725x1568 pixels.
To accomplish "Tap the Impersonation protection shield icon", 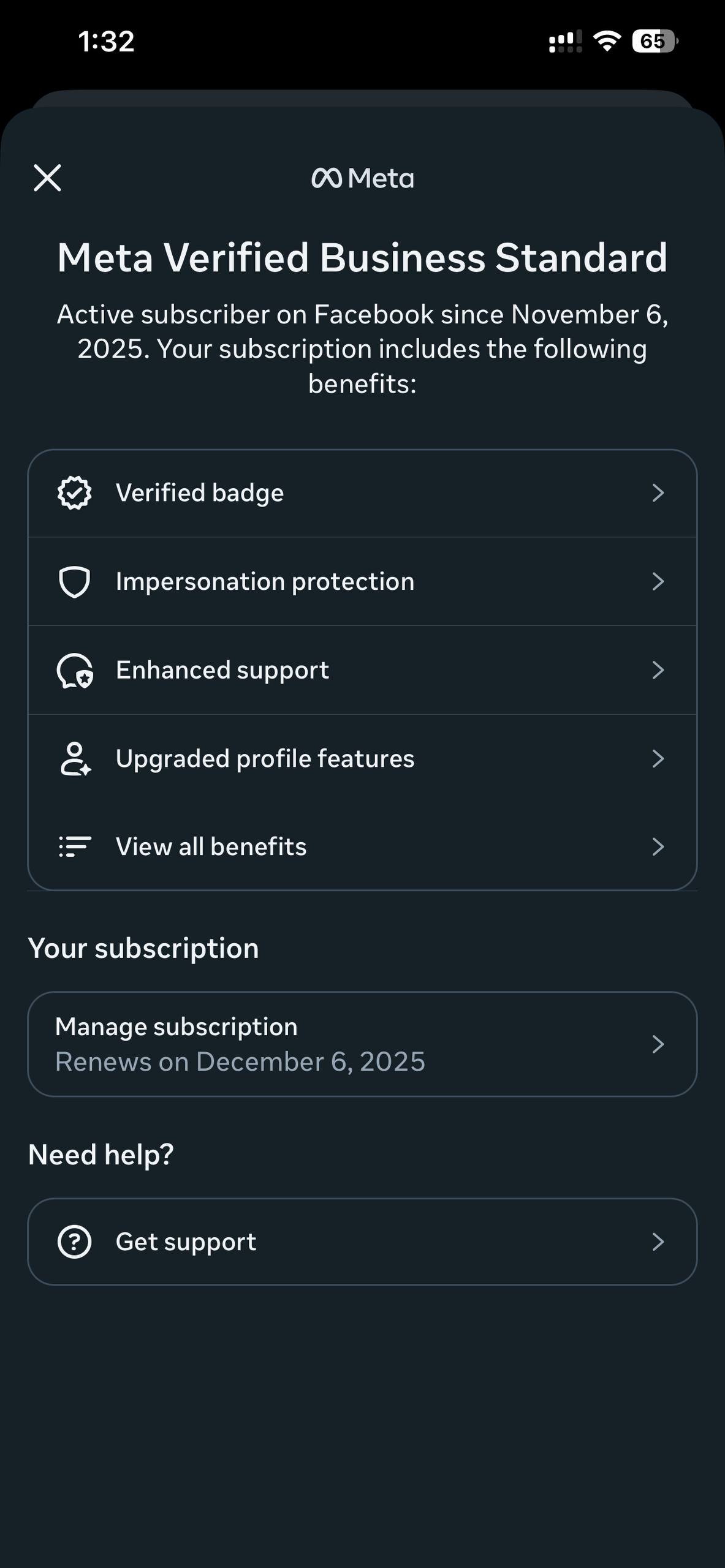I will tap(74, 582).
